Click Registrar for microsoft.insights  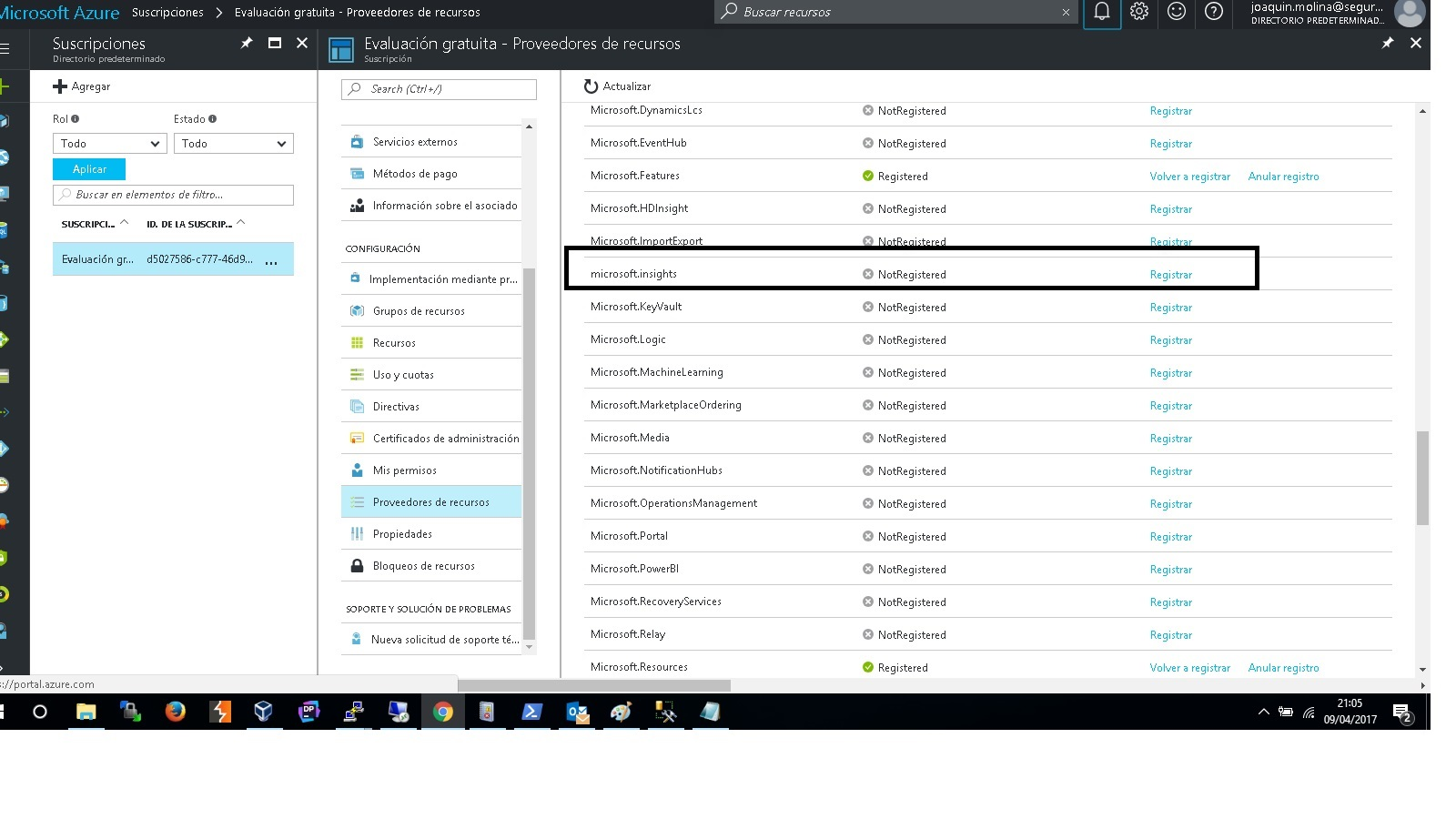click(x=1170, y=275)
